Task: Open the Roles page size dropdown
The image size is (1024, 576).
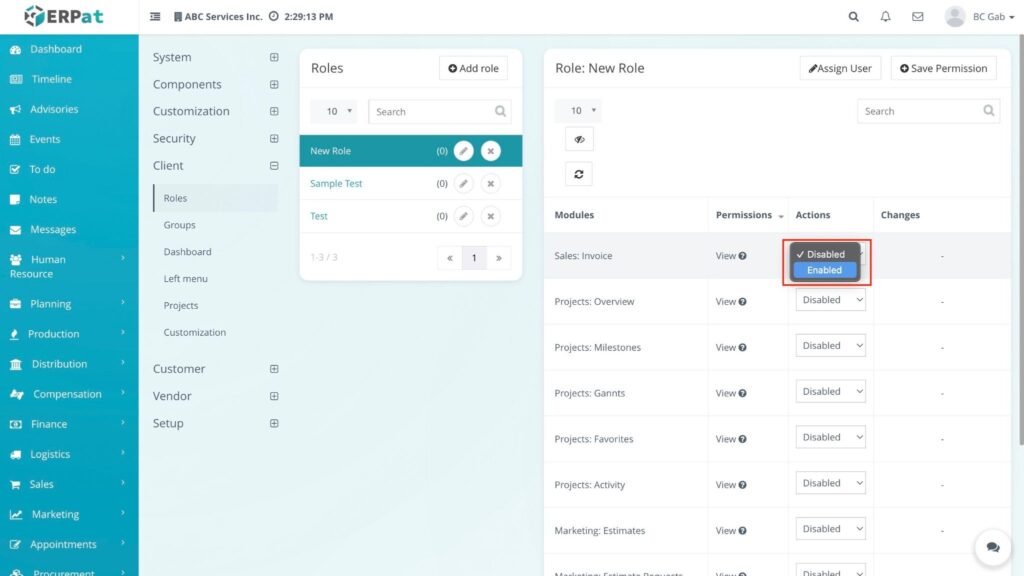Action: 333,112
